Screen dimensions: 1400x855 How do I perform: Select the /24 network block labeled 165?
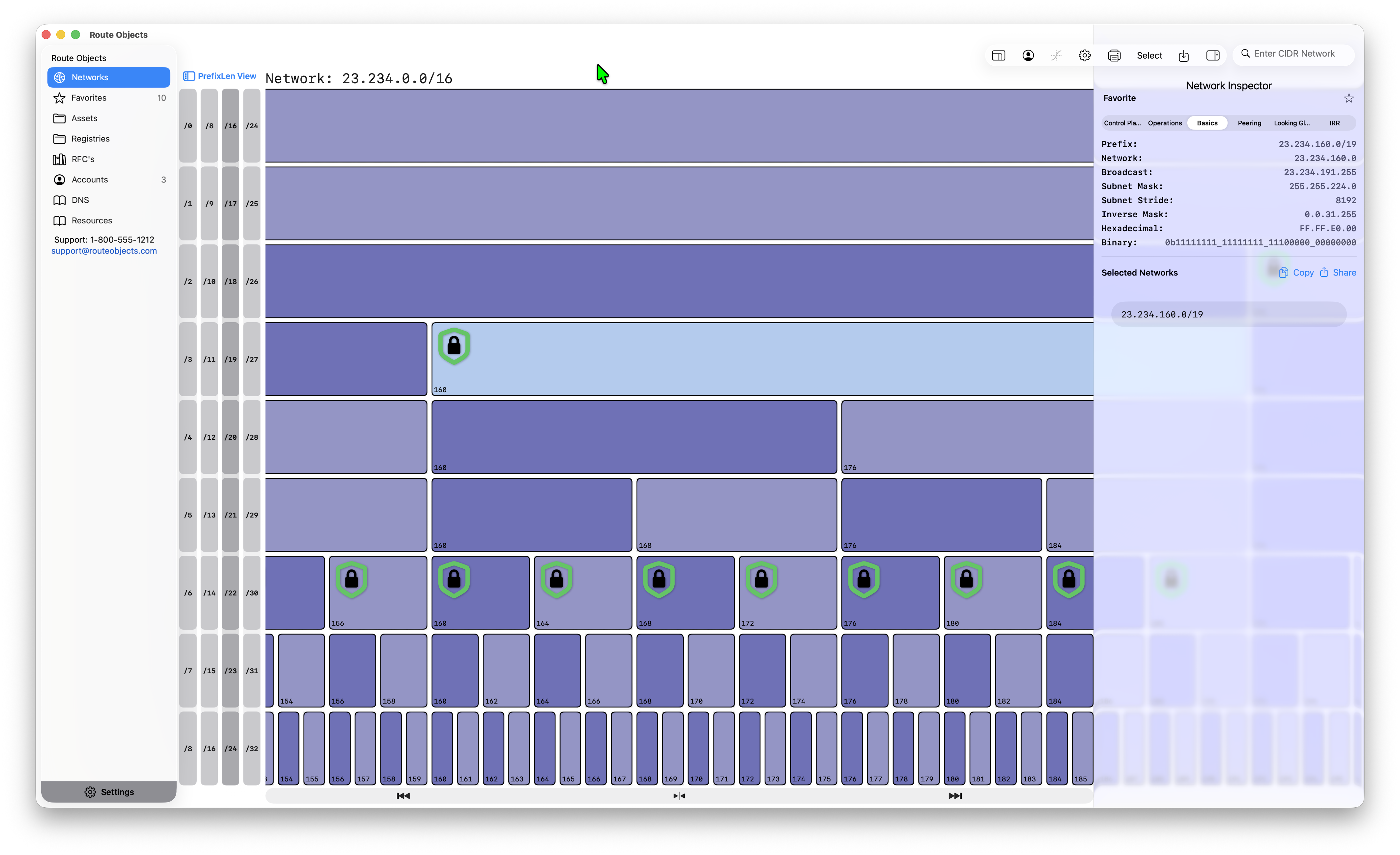[570, 748]
